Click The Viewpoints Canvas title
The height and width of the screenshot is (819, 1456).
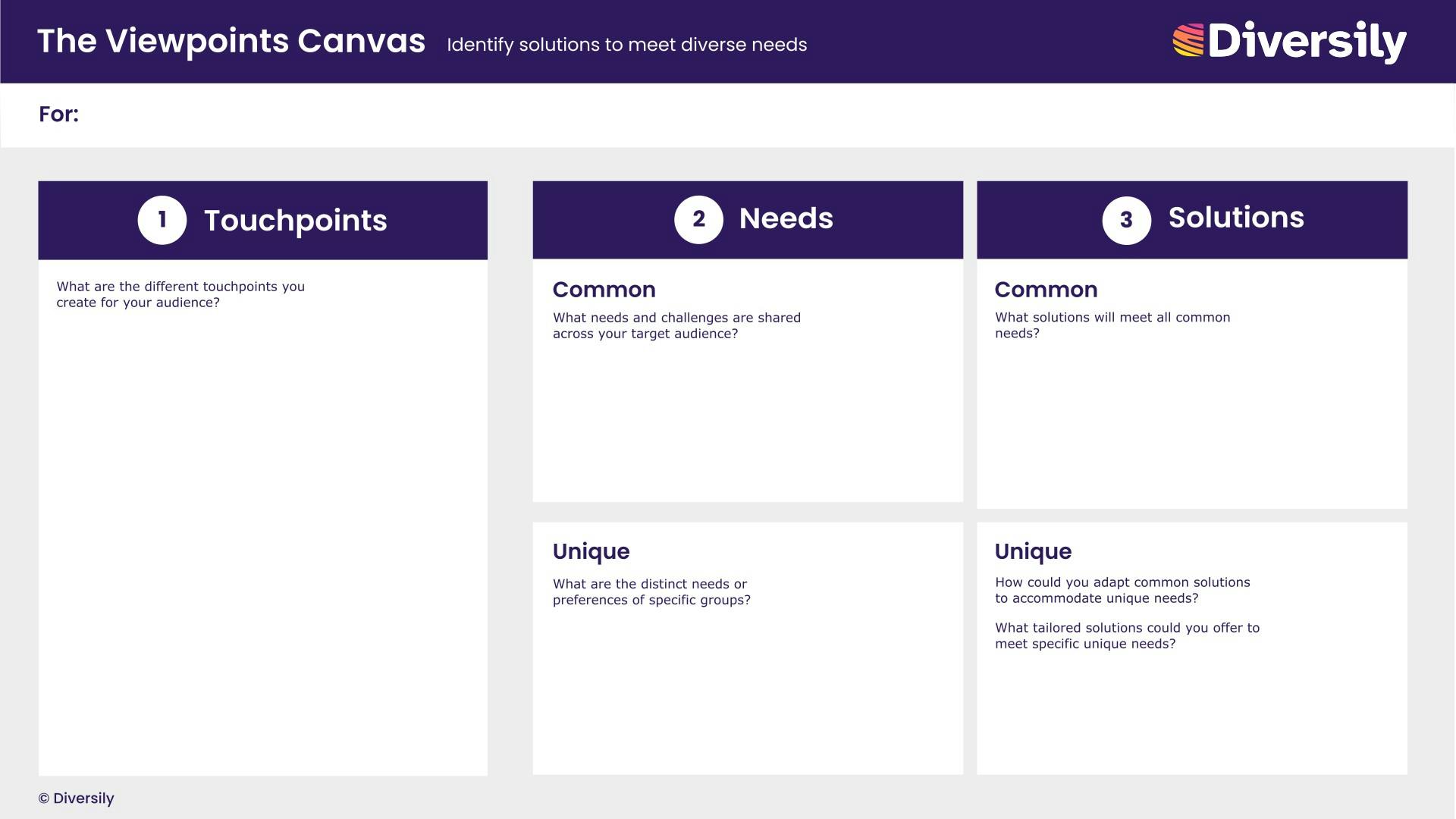(x=231, y=41)
